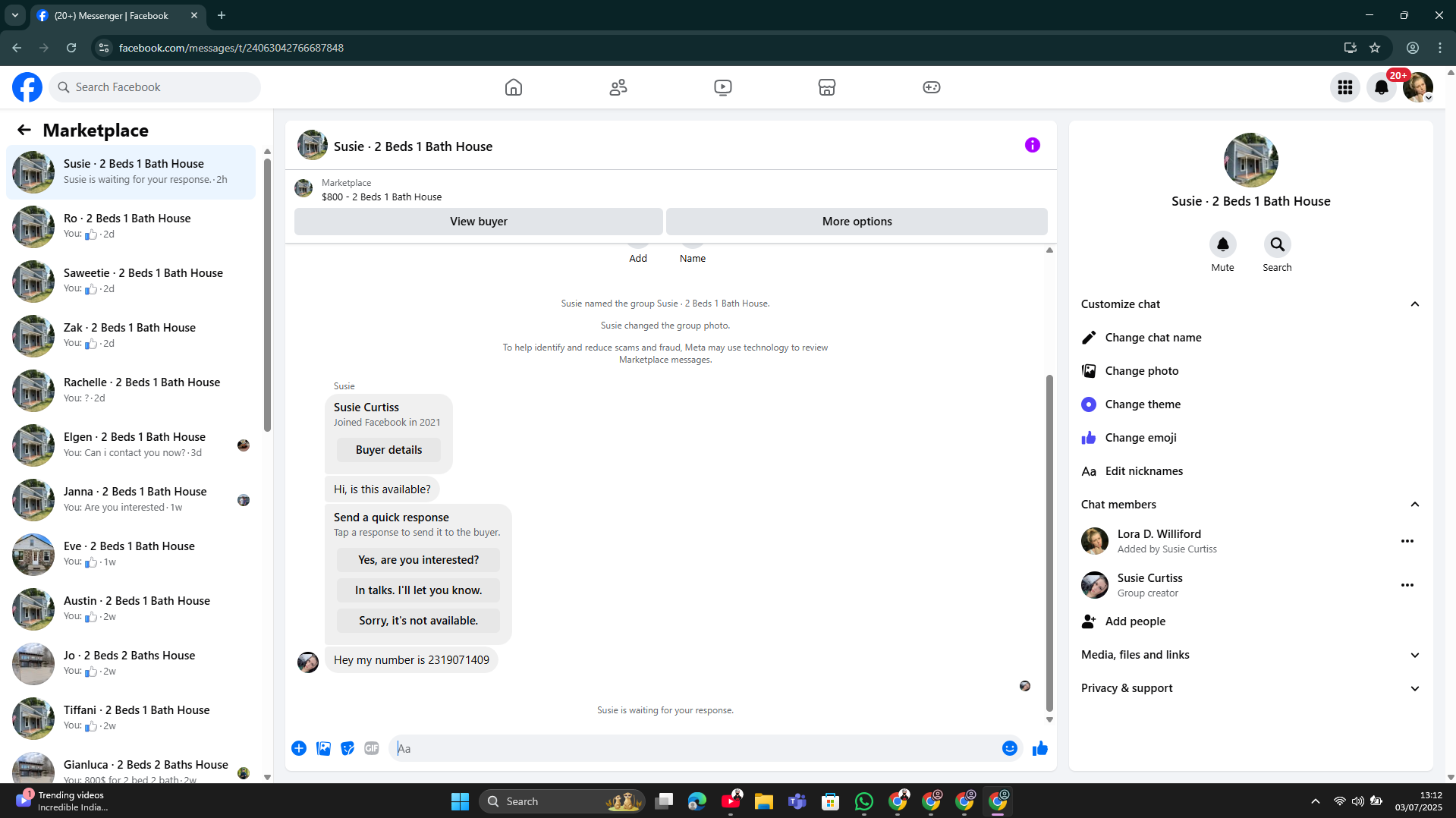1456x818 pixels.
Task: Open options for Susie Curtiss member
Action: (1407, 585)
